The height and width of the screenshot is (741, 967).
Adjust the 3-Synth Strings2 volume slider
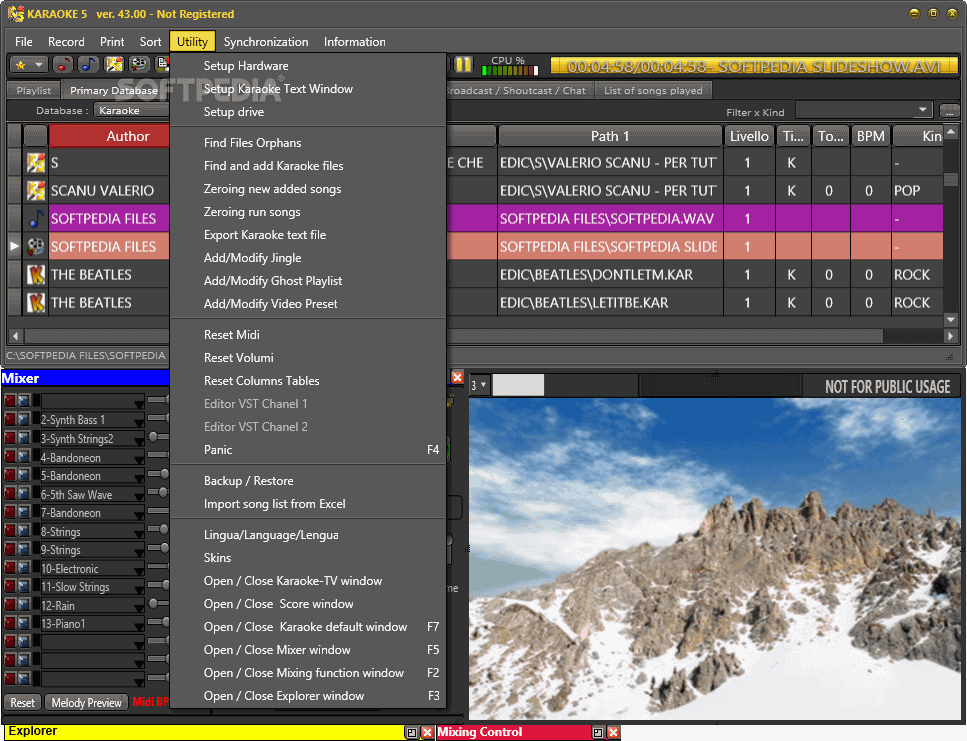point(153,436)
